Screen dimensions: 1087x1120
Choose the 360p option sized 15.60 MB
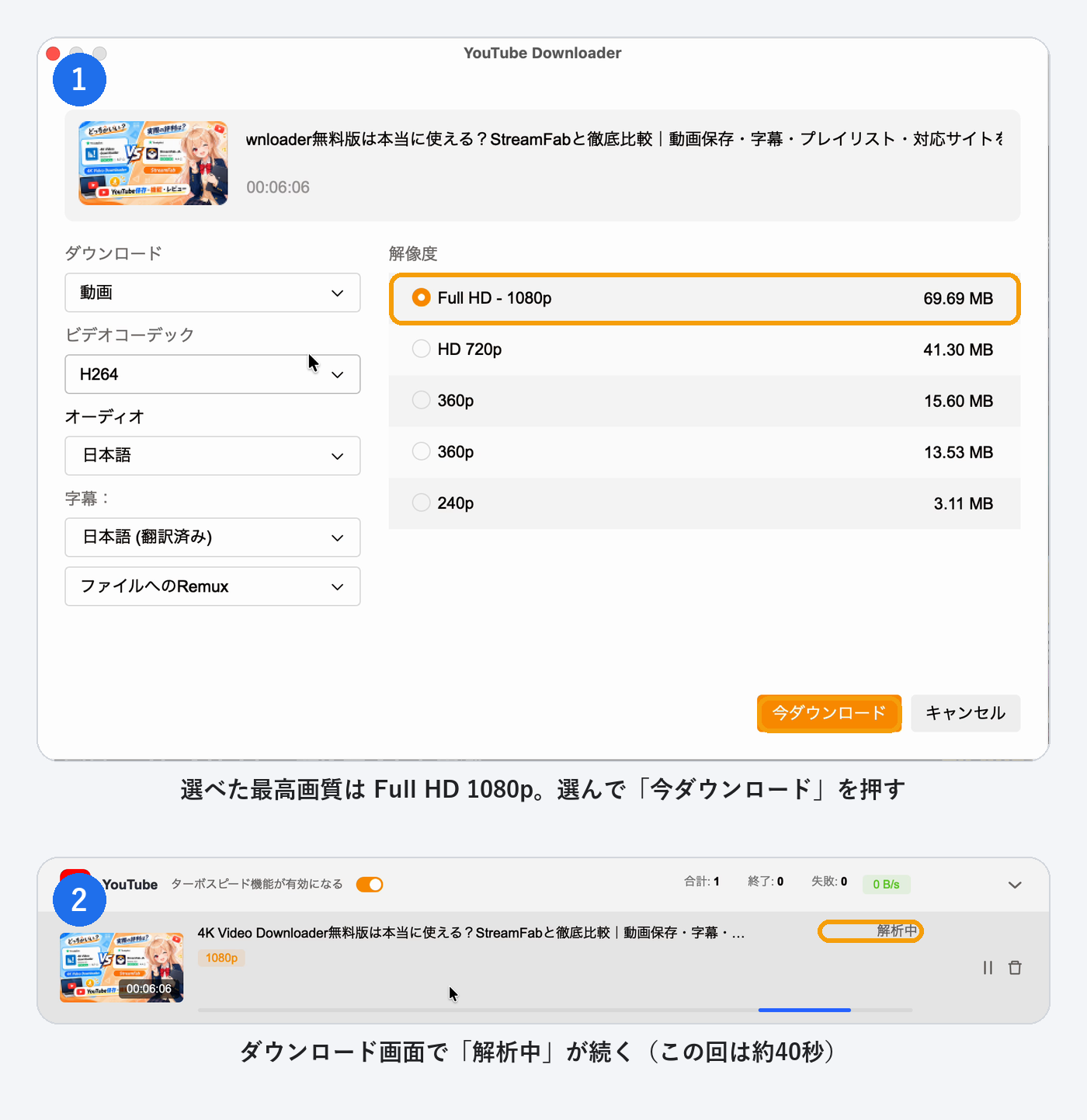pyautogui.click(x=704, y=401)
